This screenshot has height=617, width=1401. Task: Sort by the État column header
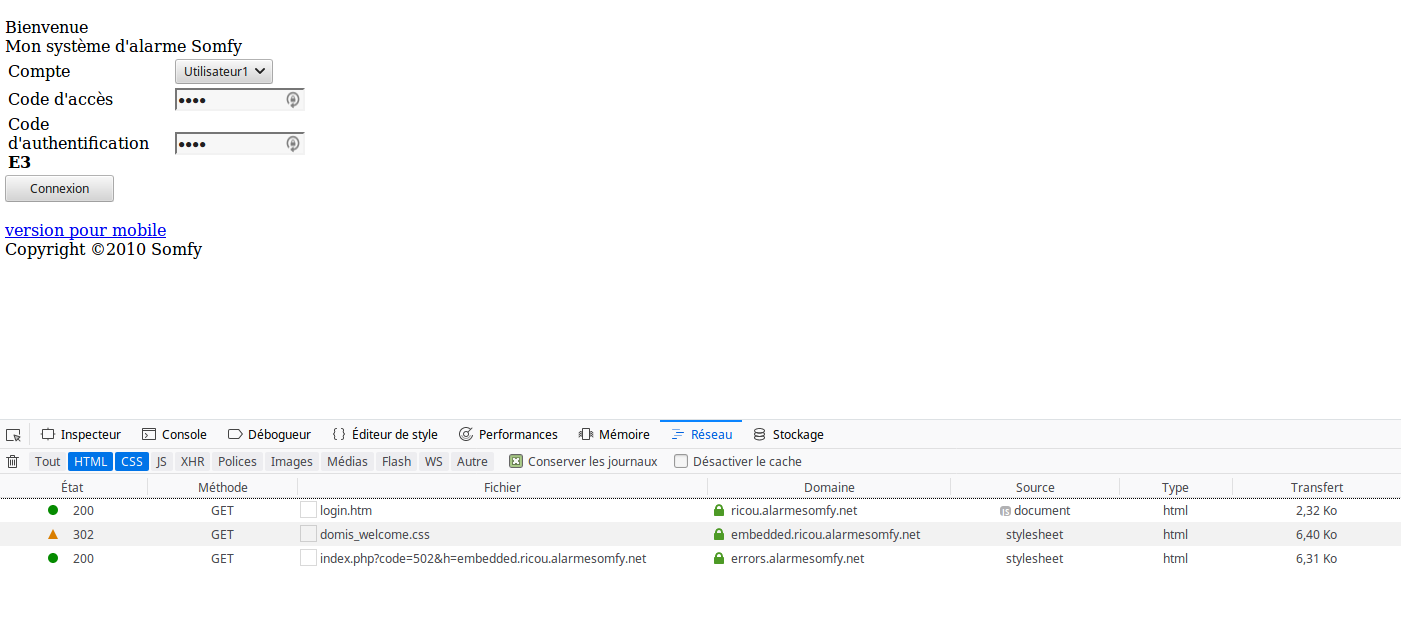(73, 487)
